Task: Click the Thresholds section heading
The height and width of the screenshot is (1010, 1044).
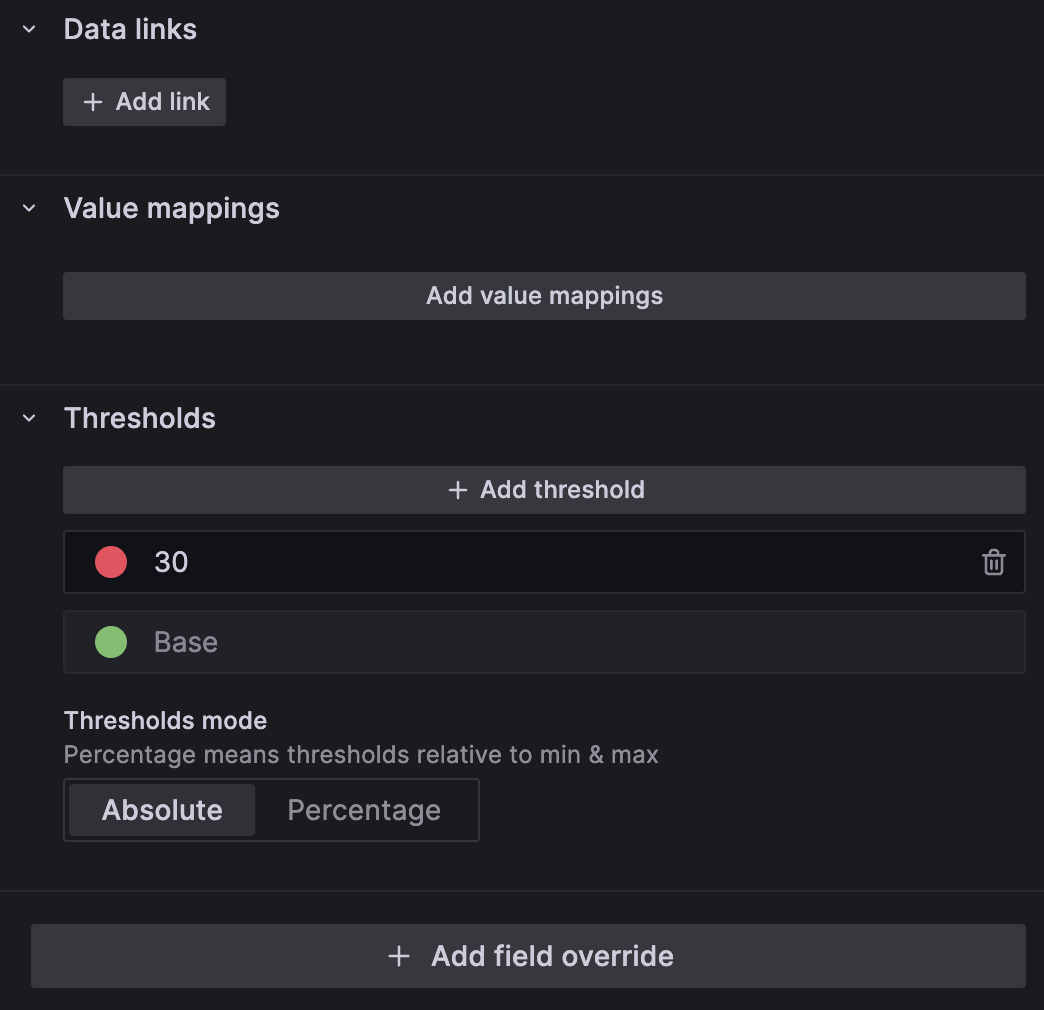Action: click(140, 418)
